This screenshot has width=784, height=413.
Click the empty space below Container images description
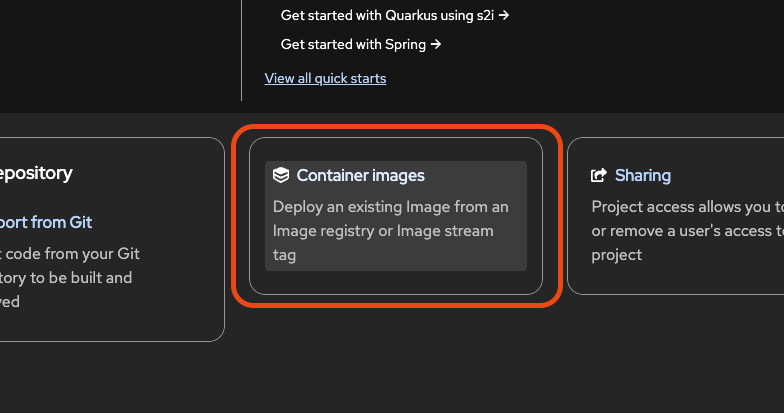click(x=396, y=282)
